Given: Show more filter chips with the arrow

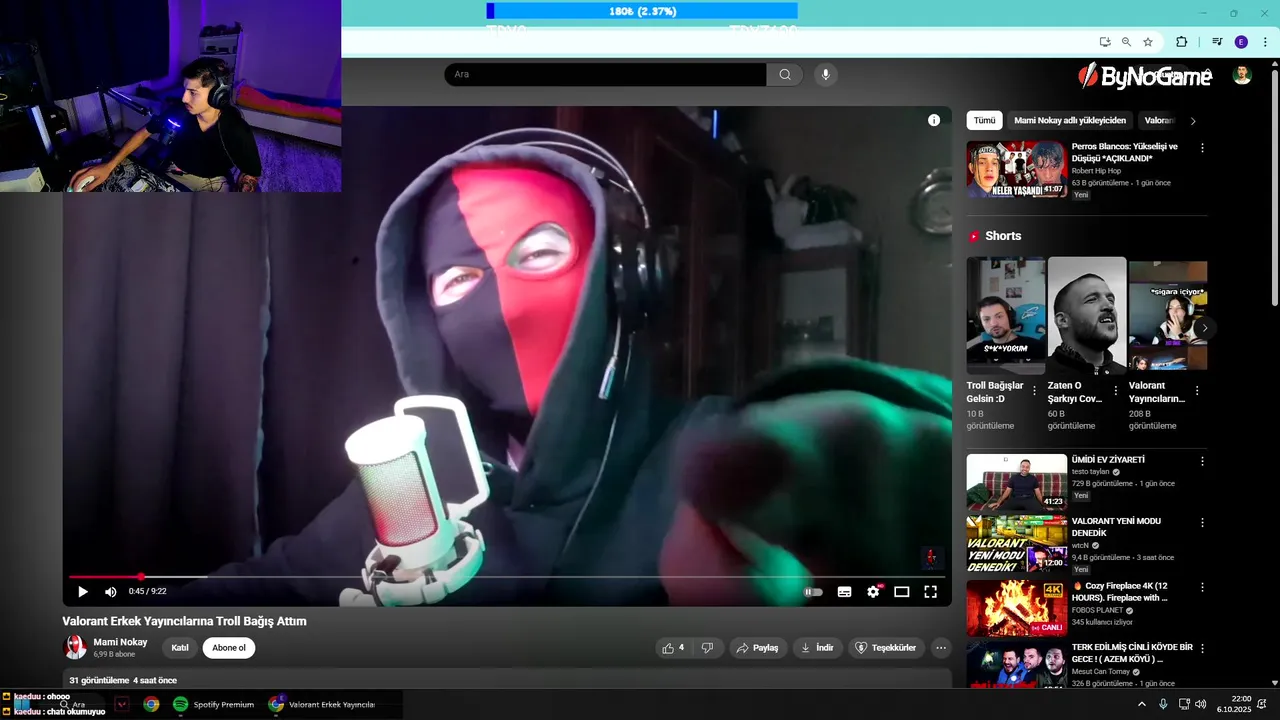Looking at the screenshot, I should [x=1193, y=121].
